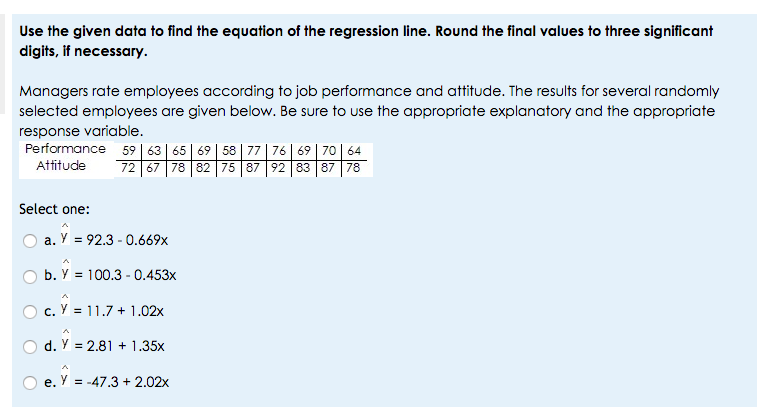Click the Attitude row label
The image size is (770, 419).
click(x=61, y=166)
